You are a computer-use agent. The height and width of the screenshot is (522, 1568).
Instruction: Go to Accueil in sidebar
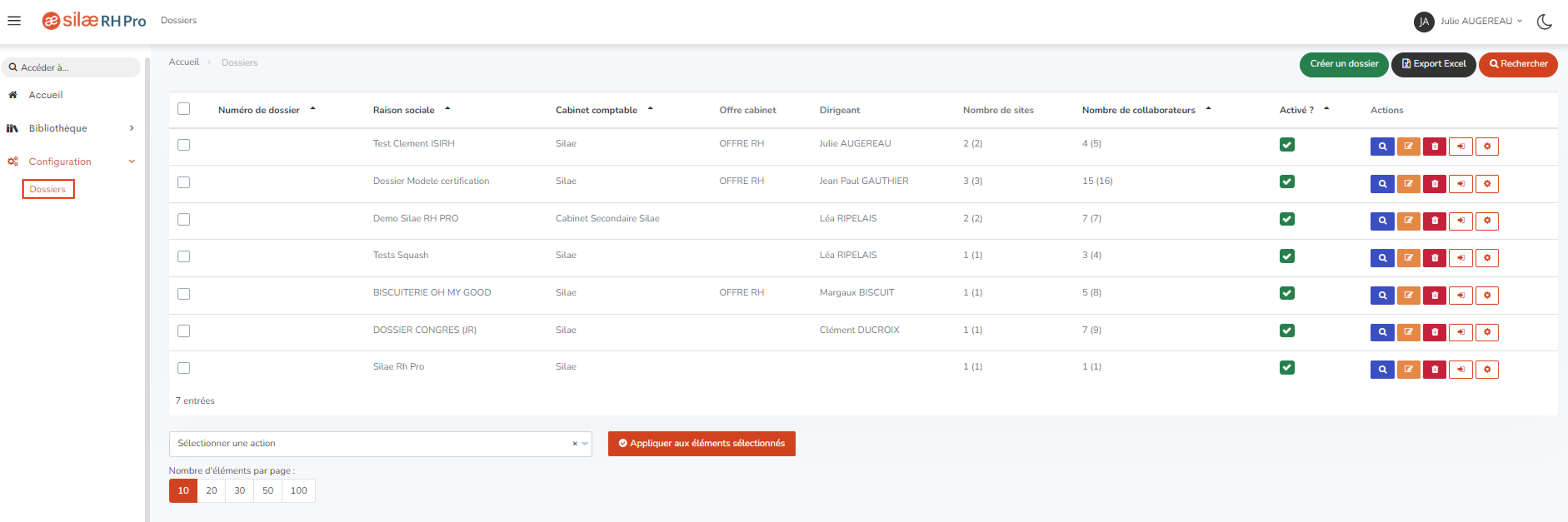[x=46, y=95]
